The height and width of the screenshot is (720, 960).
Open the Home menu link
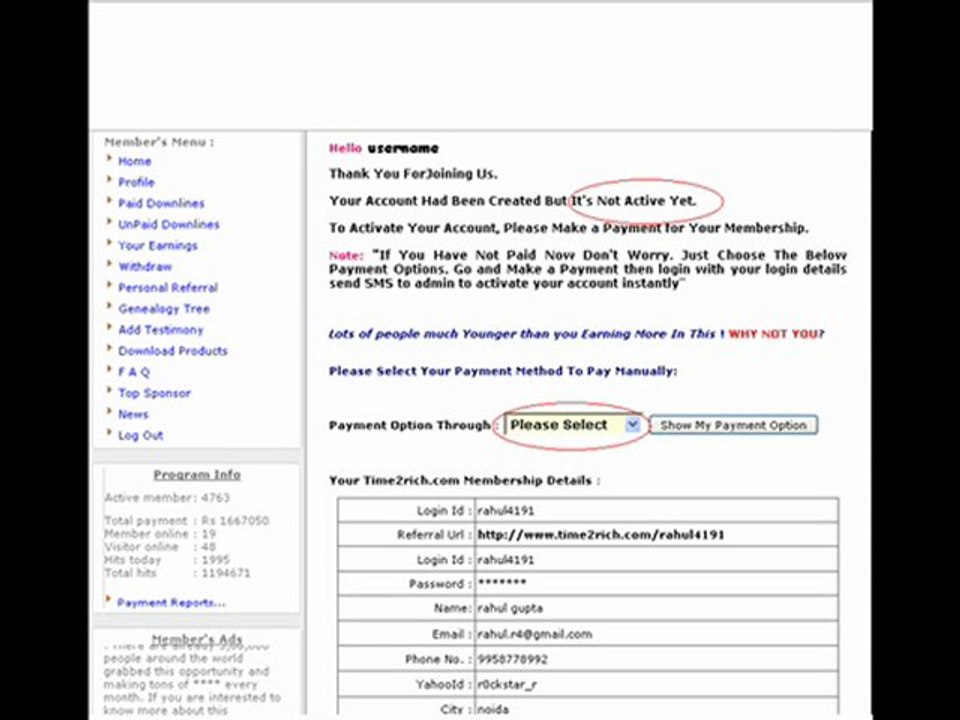135,162
